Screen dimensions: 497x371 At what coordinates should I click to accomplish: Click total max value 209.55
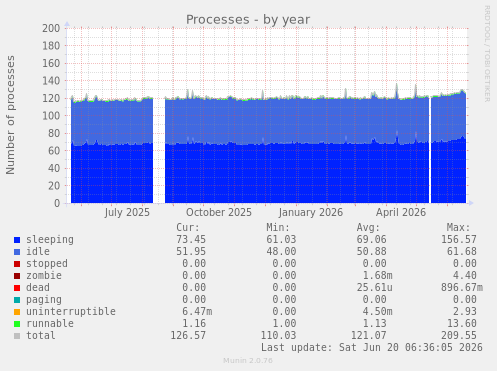coord(459,335)
